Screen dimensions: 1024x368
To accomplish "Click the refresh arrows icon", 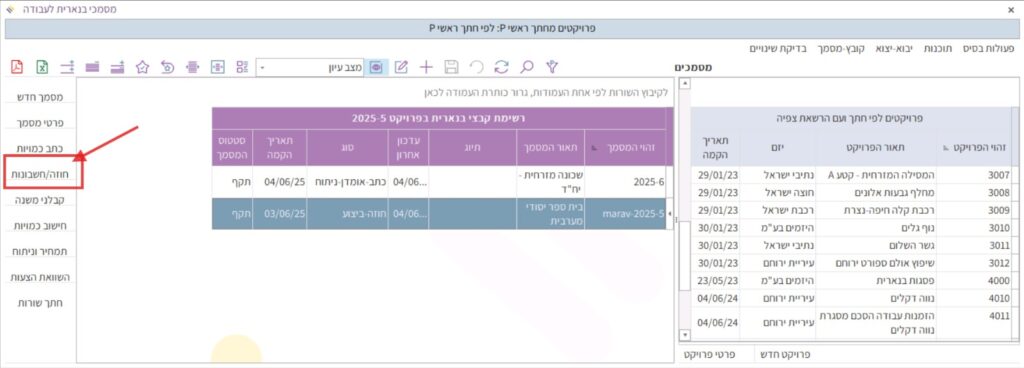I will [x=502, y=67].
